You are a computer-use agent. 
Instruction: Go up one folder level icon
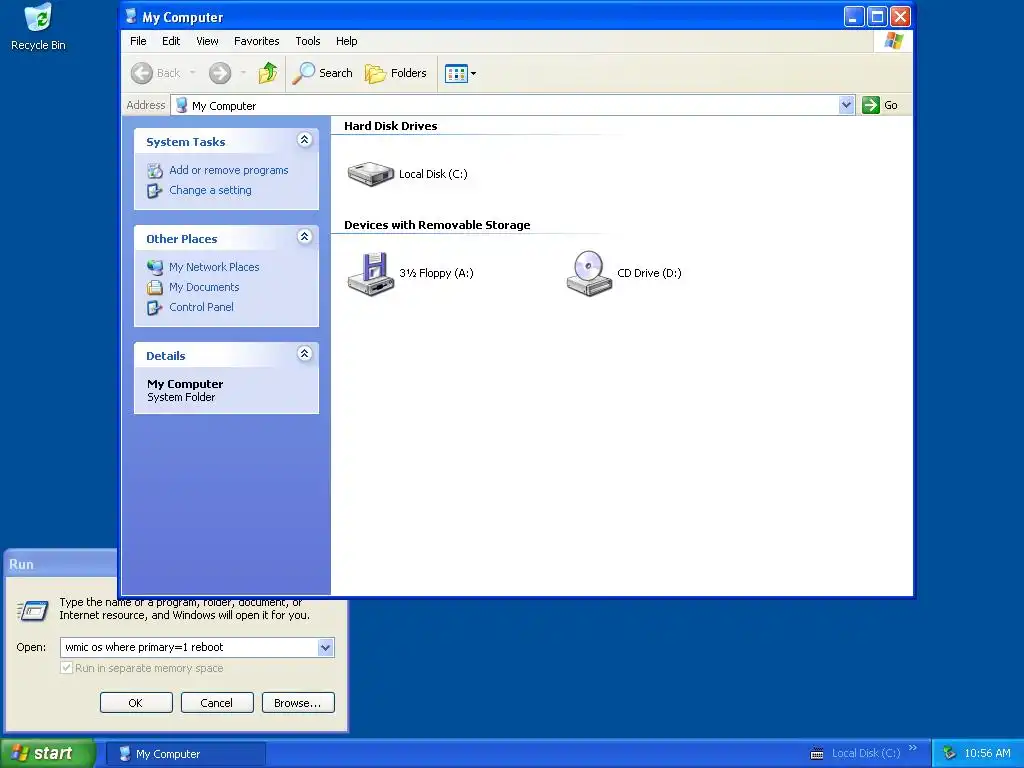point(267,73)
